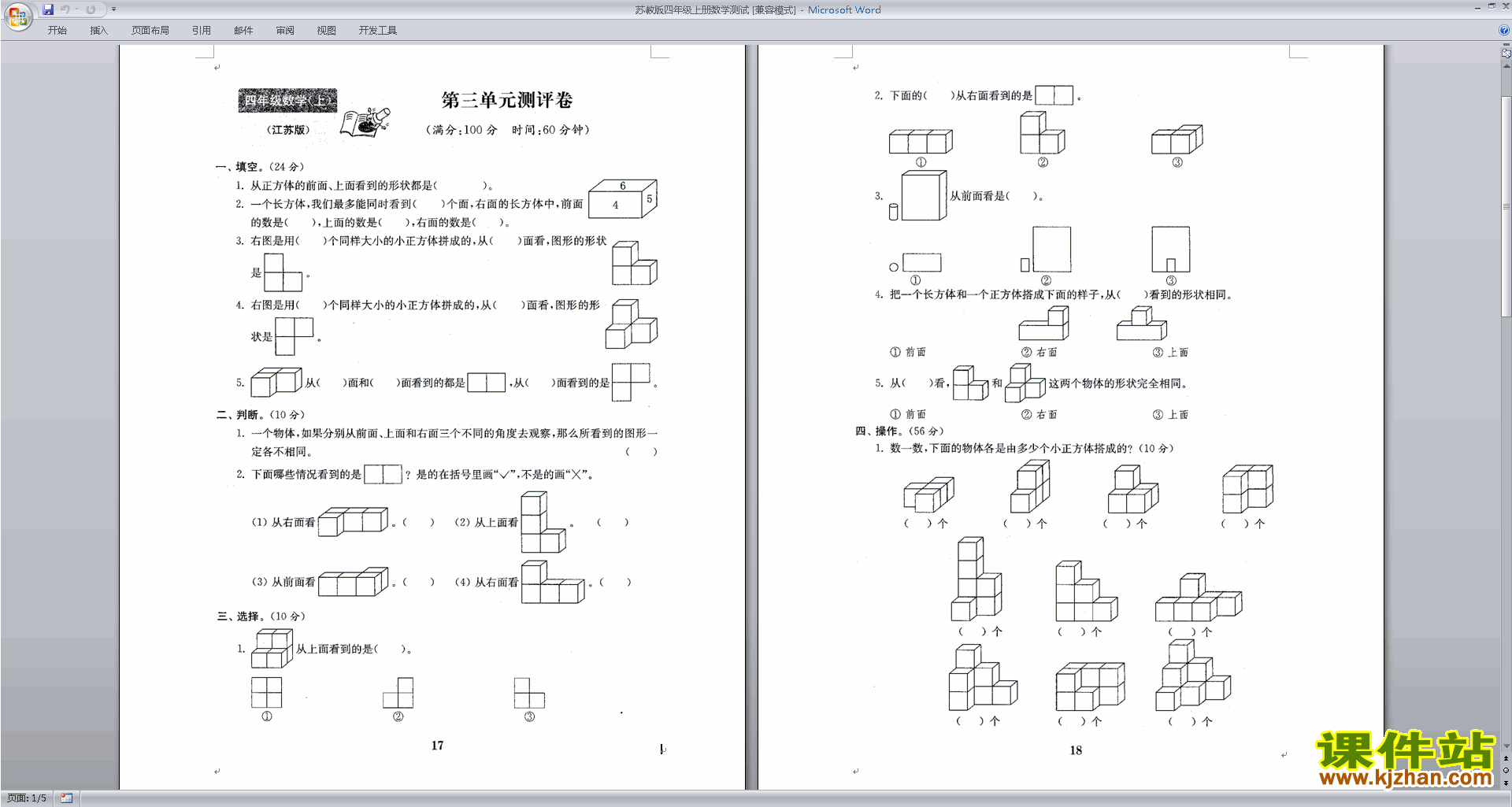
Task: Click the split-window bar above the ruler icon
Action: click(x=1506, y=45)
